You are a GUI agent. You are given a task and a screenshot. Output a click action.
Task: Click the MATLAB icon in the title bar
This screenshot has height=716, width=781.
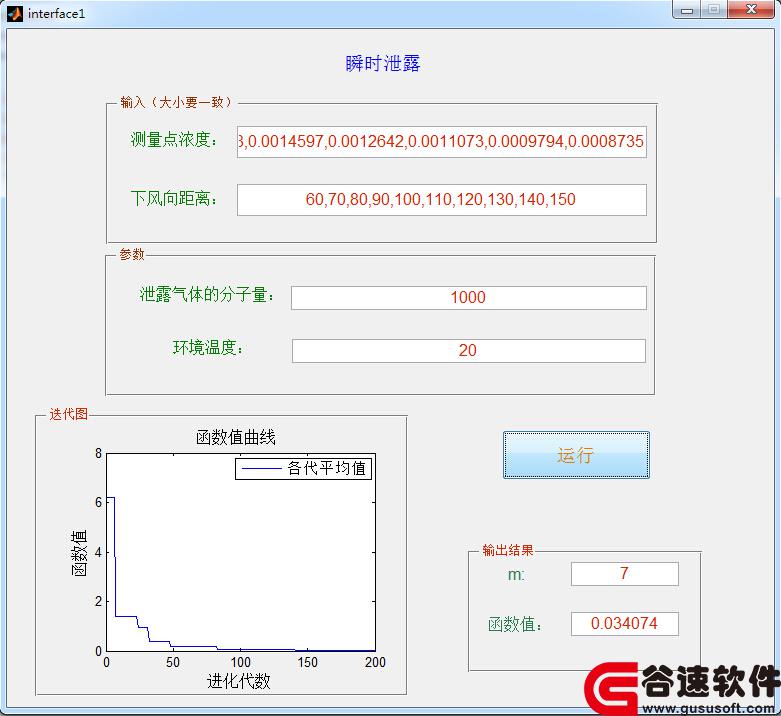15,13
